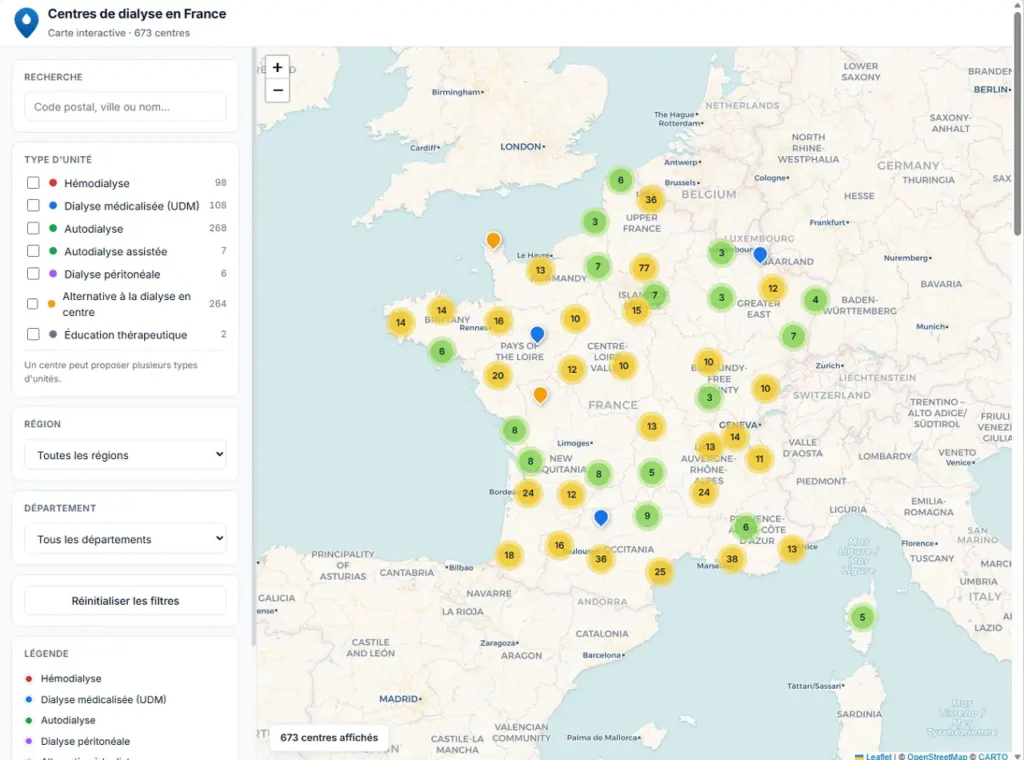Open the cluster showing 36 near Upper France

pos(651,200)
